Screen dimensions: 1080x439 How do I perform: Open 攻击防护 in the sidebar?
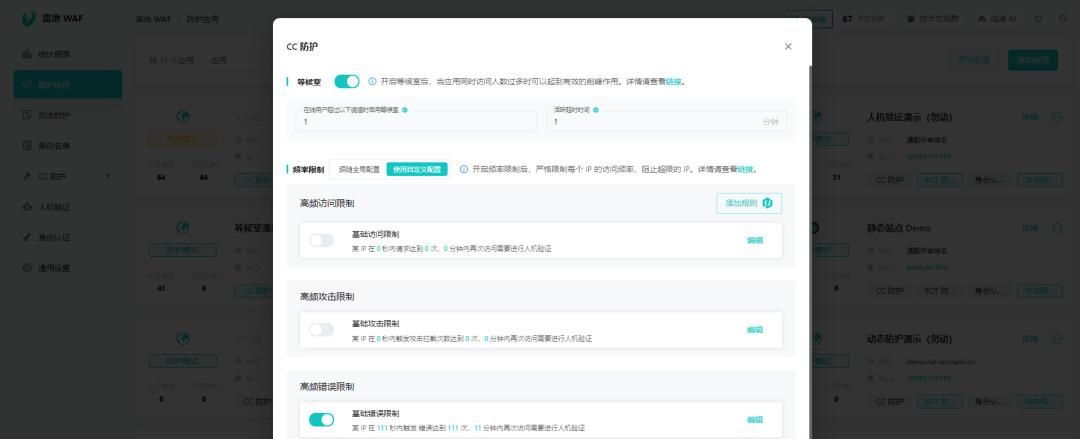tap(68, 115)
